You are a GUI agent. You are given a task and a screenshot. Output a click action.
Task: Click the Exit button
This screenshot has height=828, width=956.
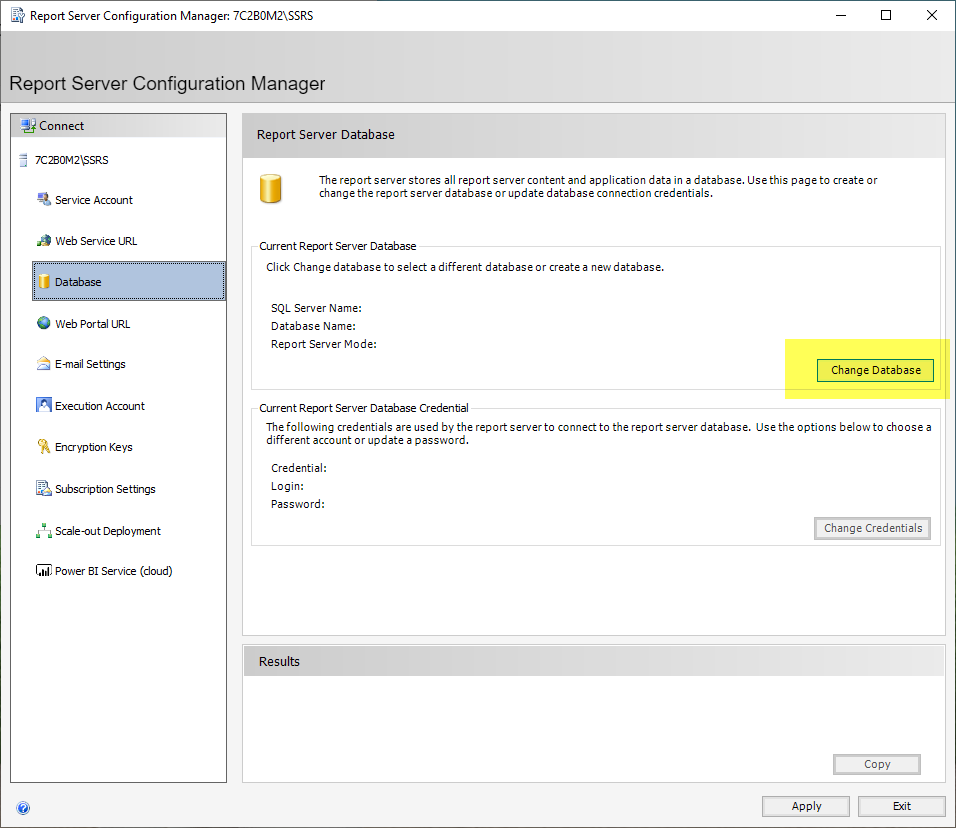point(901,806)
